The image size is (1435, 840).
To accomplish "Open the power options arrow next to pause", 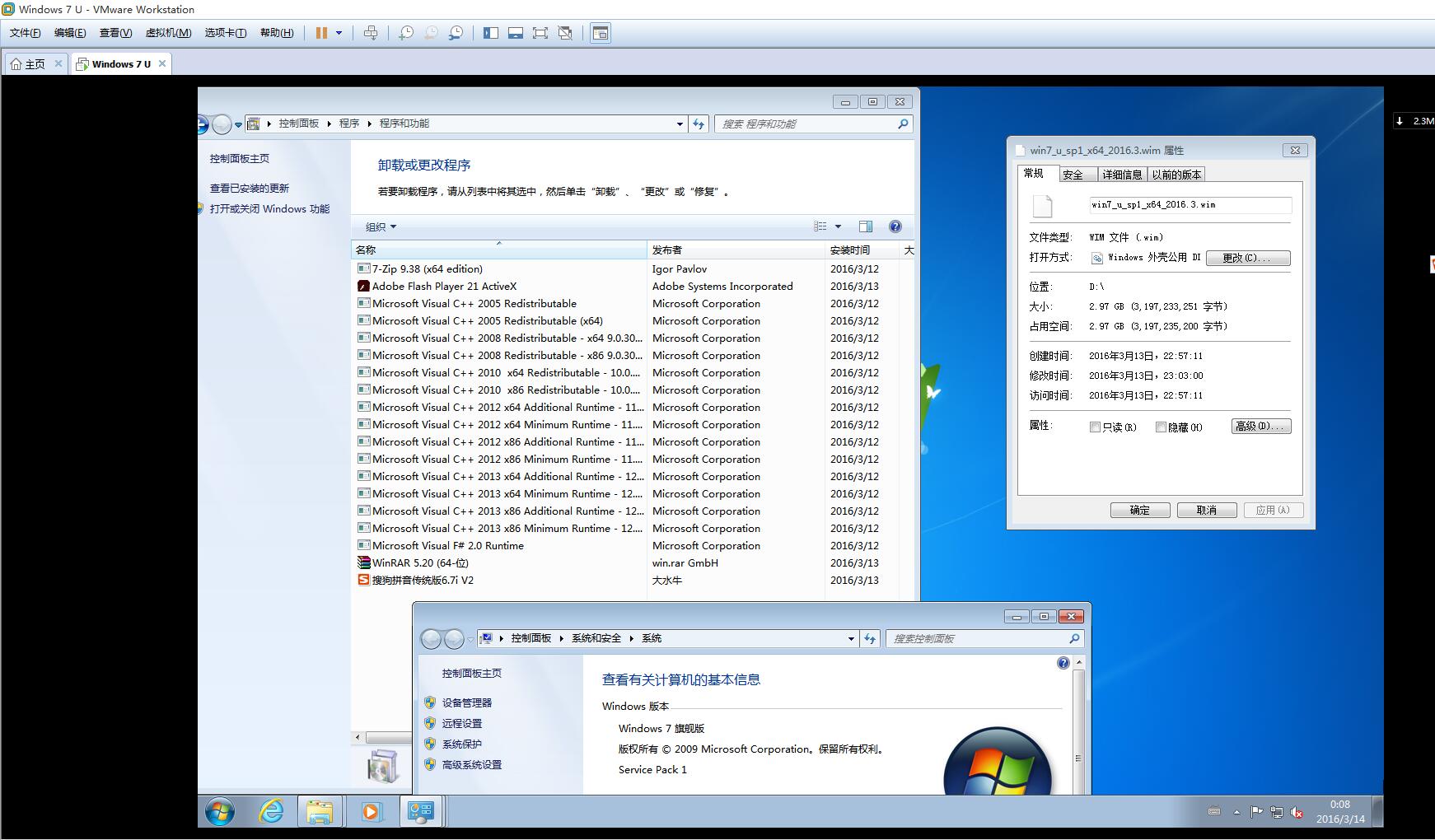I will tap(339, 33).
